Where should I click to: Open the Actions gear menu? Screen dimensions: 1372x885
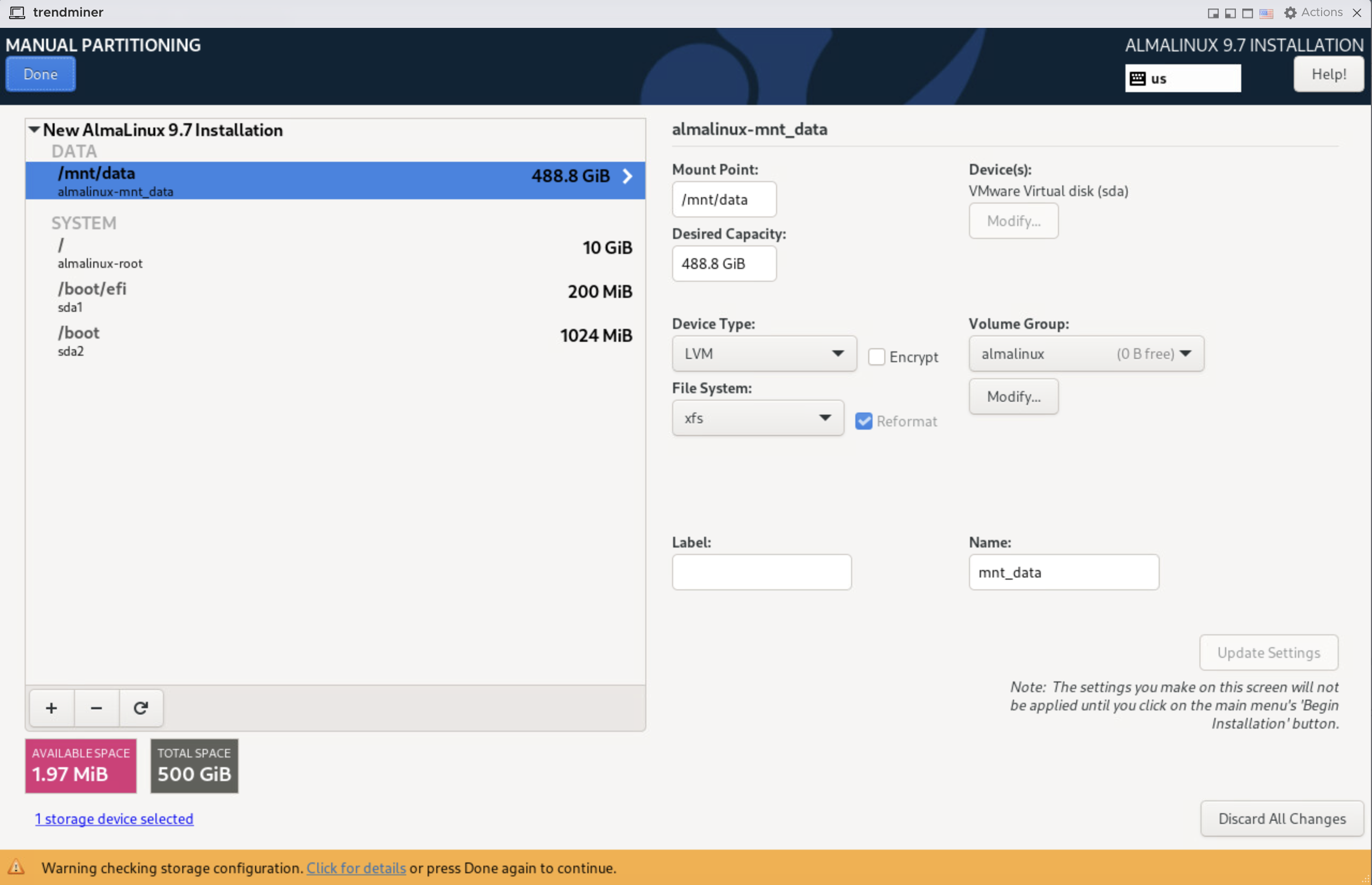[1289, 12]
